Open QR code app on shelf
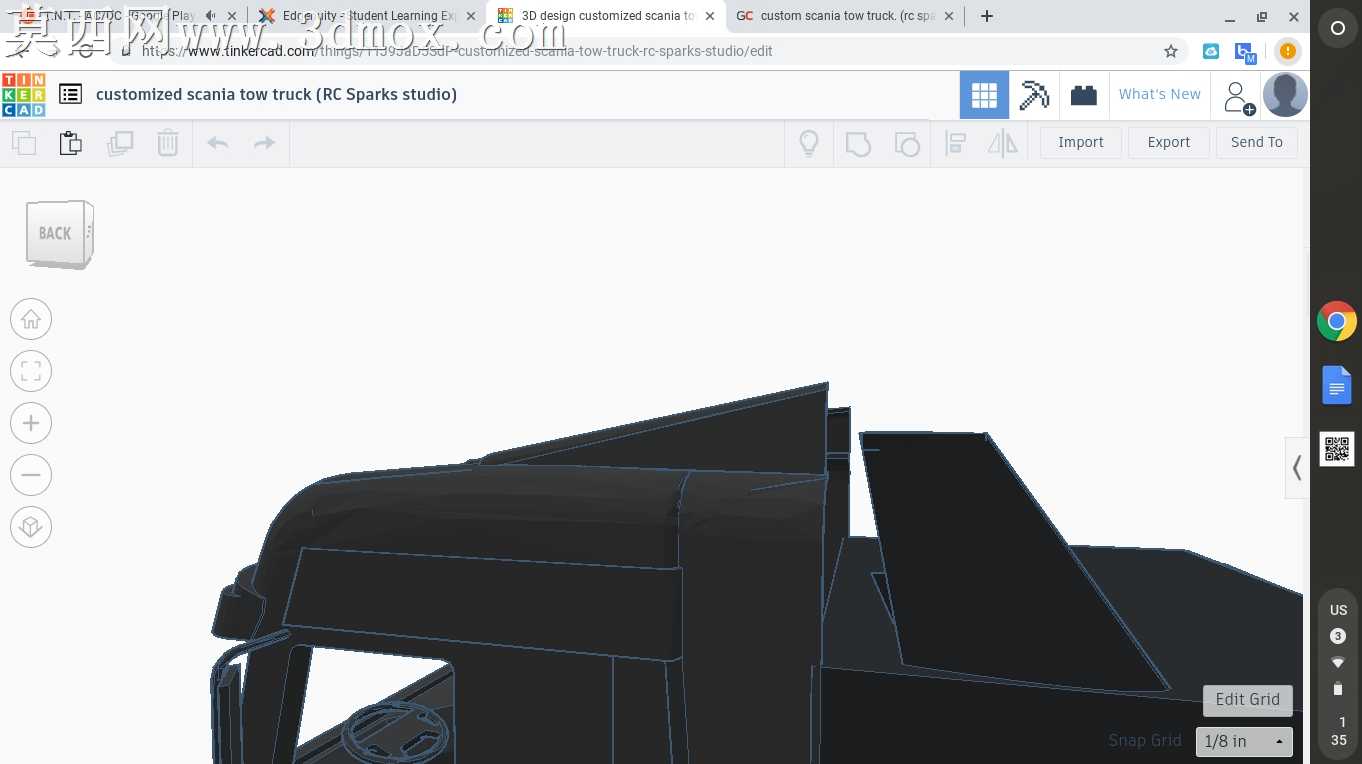Image resolution: width=1362 pixels, height=764 pixels. coord(1337,449)
